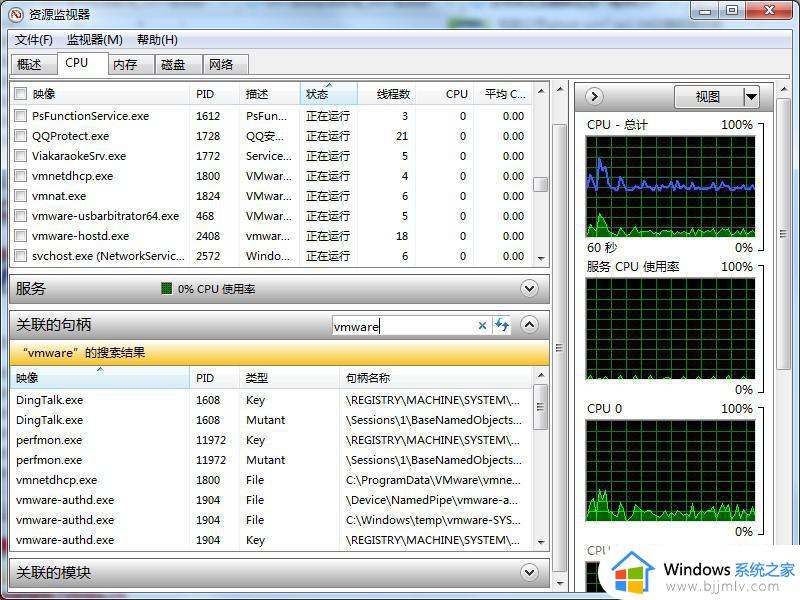Select vmware-authd.exe NamedPipe handle row
Image resolution: width=800 pixels, height=600 pixels.
point(271,500)
